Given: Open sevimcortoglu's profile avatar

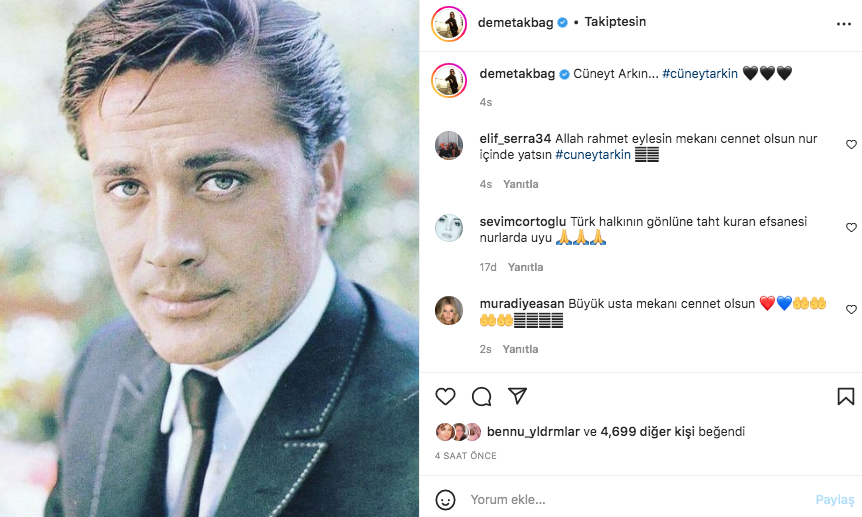Looking at the screenshot, I should click(x=449, y=228).
